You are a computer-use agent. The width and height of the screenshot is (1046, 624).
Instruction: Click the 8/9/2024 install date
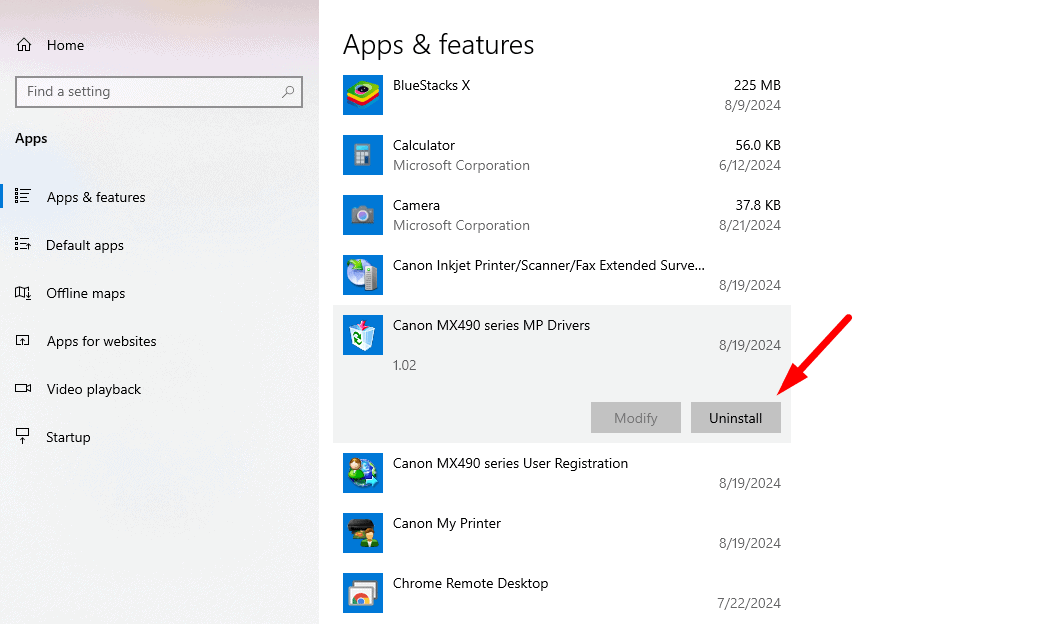[752, 105]
